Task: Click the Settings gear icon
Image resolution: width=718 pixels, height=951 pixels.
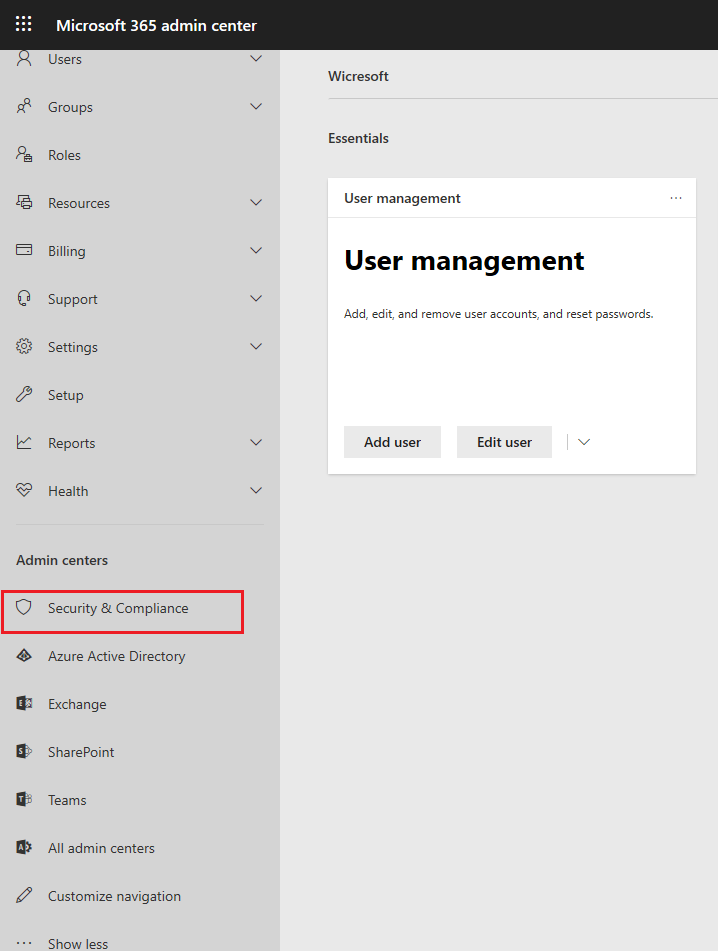Action: pos(24,346)
